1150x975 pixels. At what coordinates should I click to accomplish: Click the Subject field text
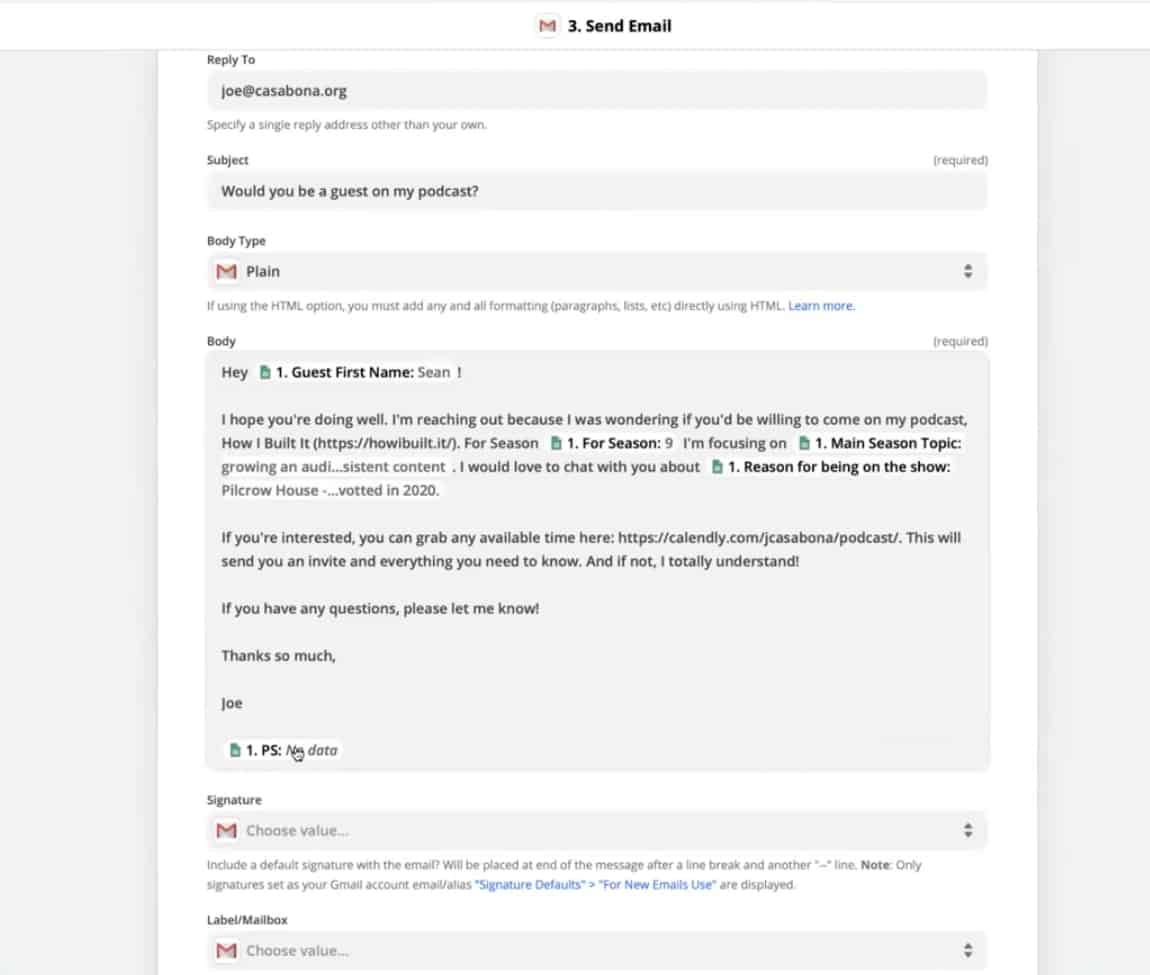pyautogui.click(x=350, y=191)
